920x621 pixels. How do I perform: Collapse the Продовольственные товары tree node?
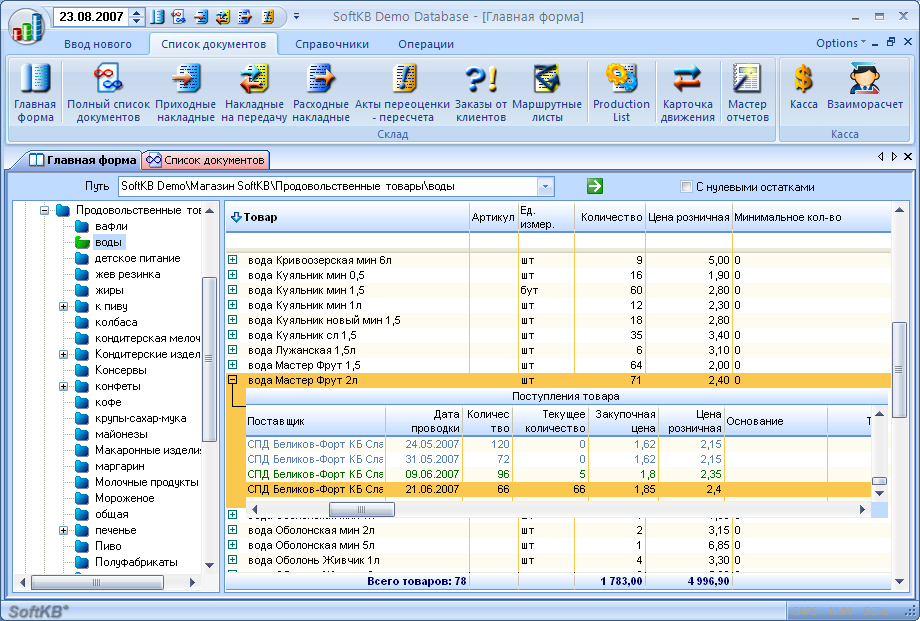pyautogui.click(x=44, y=210)
